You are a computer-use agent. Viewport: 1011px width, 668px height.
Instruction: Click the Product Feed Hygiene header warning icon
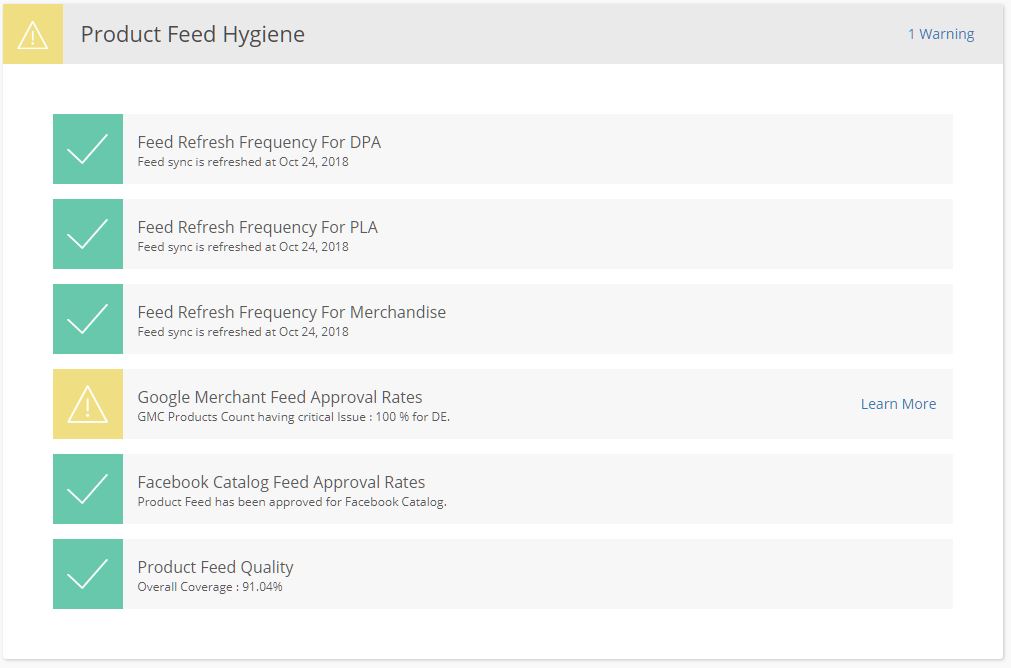click(x=33, y=34)
